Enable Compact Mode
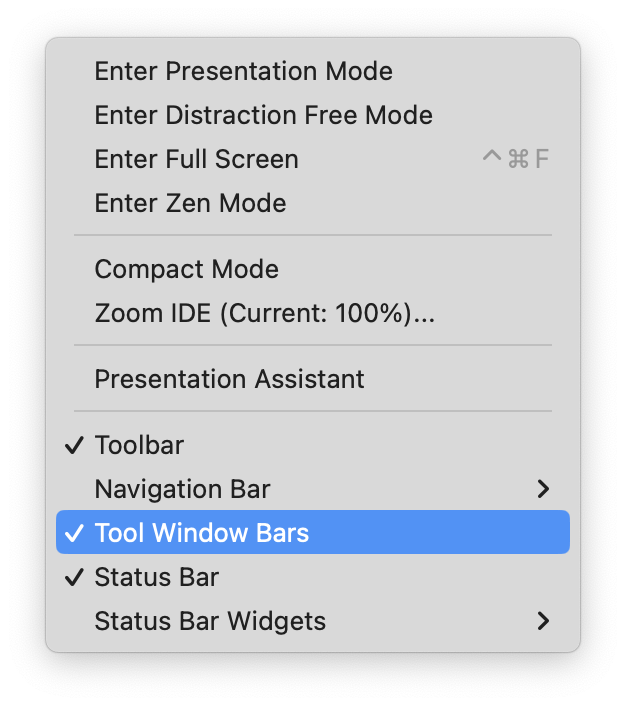 point(186,270)
